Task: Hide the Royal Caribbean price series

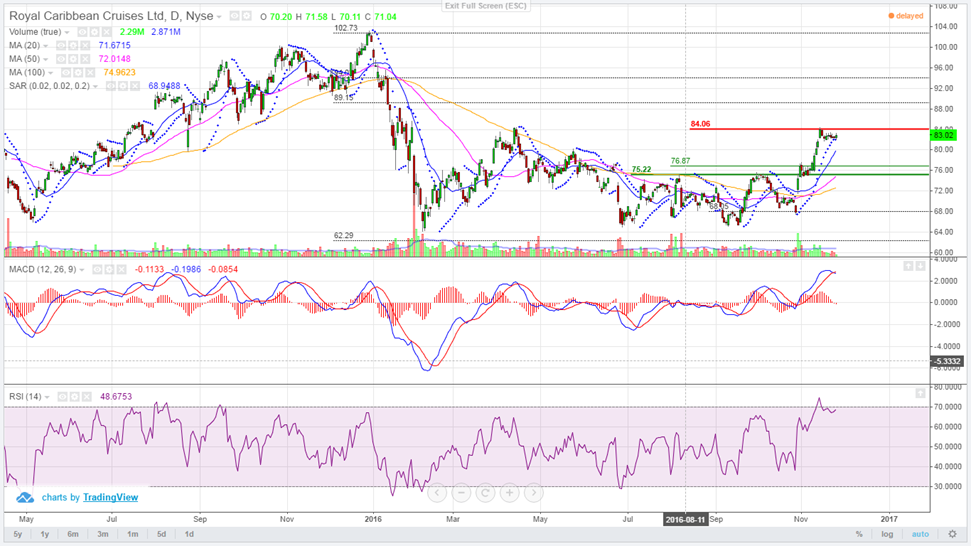Action: pos(235,16)
